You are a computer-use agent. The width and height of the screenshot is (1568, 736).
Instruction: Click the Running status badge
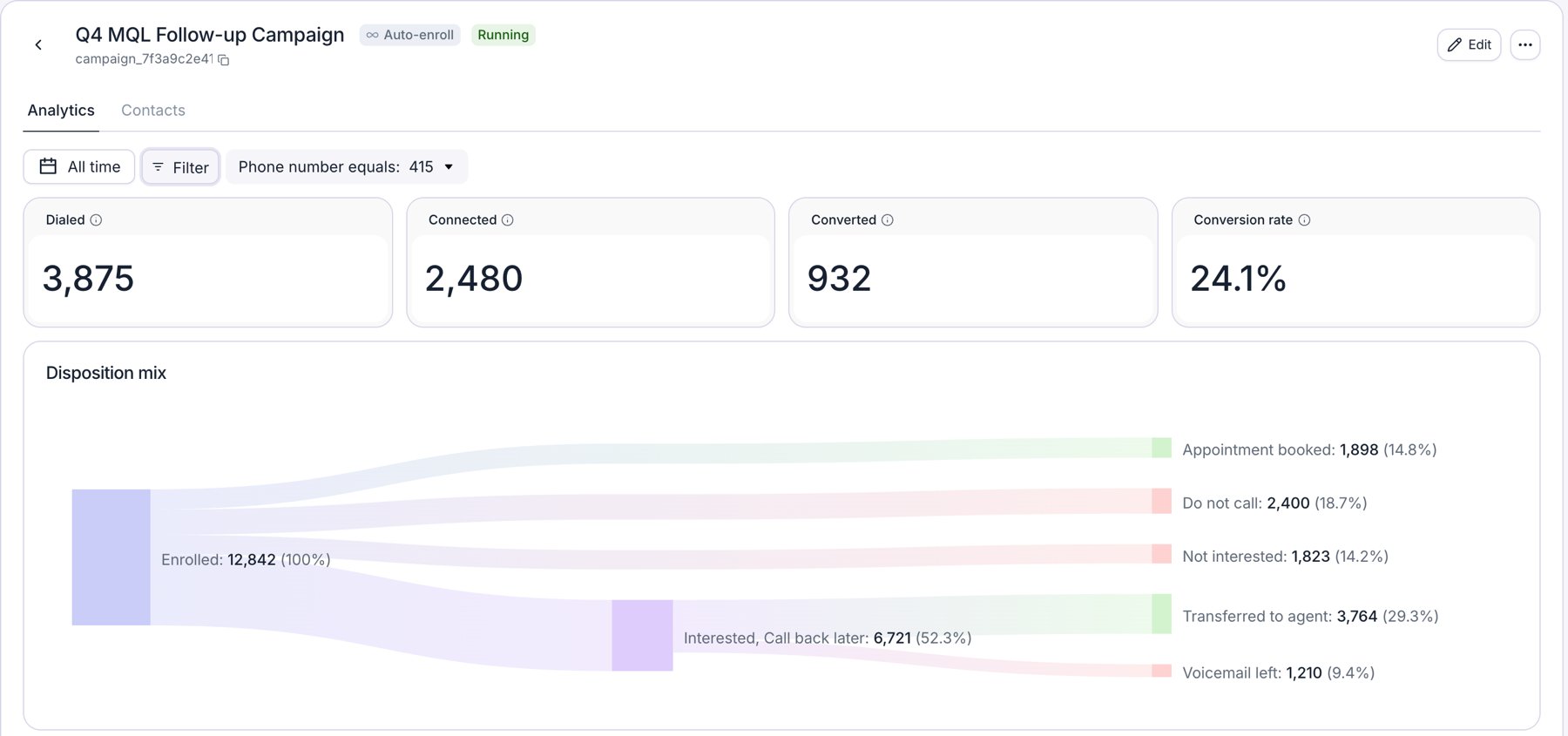pyautogui.click(x=503, y=35)
